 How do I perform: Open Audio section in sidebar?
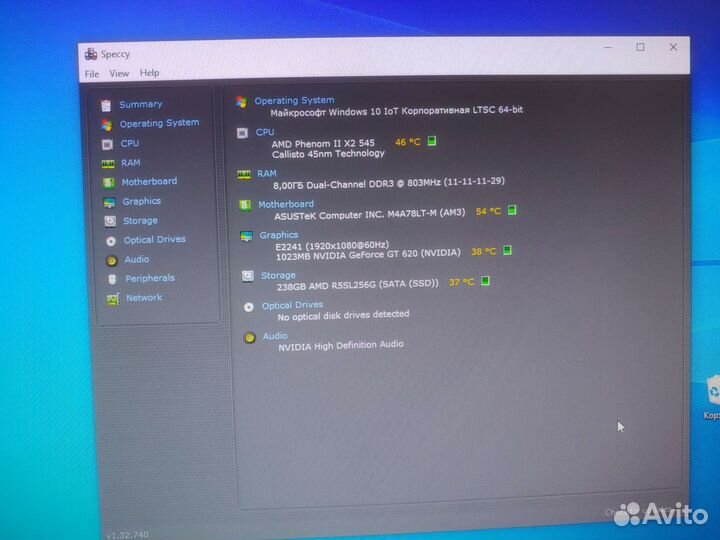(x=136, y=259)
